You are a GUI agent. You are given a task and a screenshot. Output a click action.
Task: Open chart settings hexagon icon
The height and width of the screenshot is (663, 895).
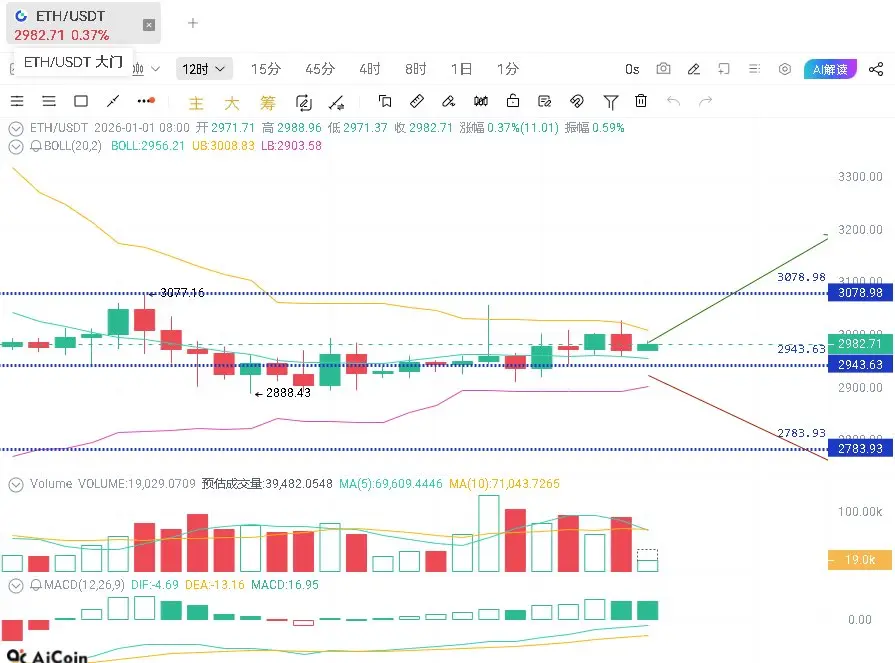coord(785,69)
